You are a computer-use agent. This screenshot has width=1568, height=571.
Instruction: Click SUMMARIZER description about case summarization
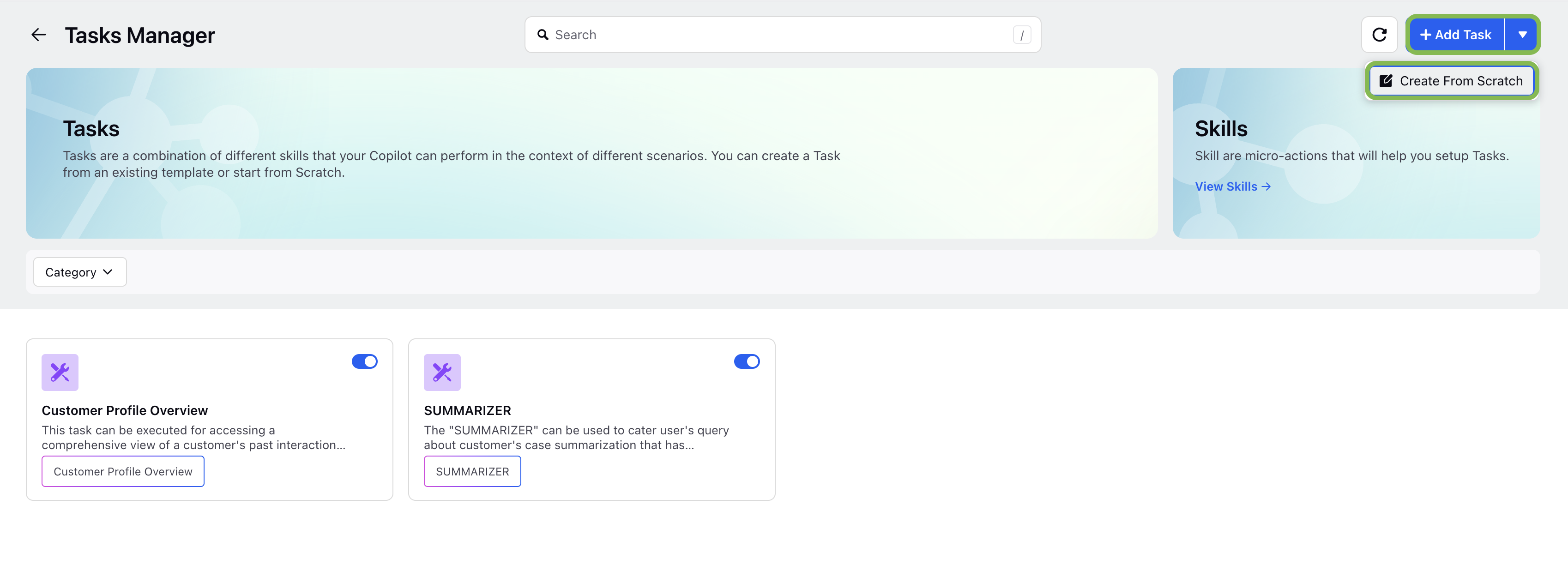(x=576, y=438)
